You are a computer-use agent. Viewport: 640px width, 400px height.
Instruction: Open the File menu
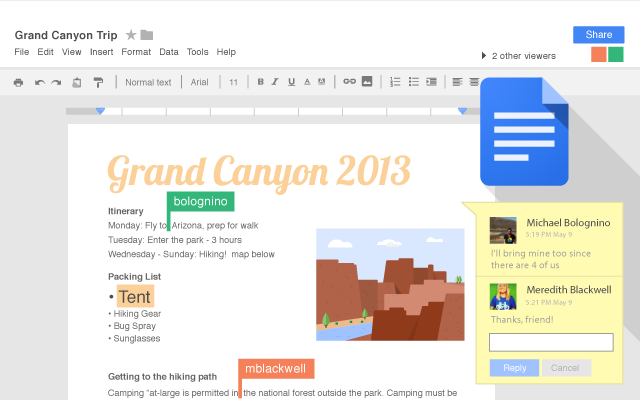(x=22, y=52)
